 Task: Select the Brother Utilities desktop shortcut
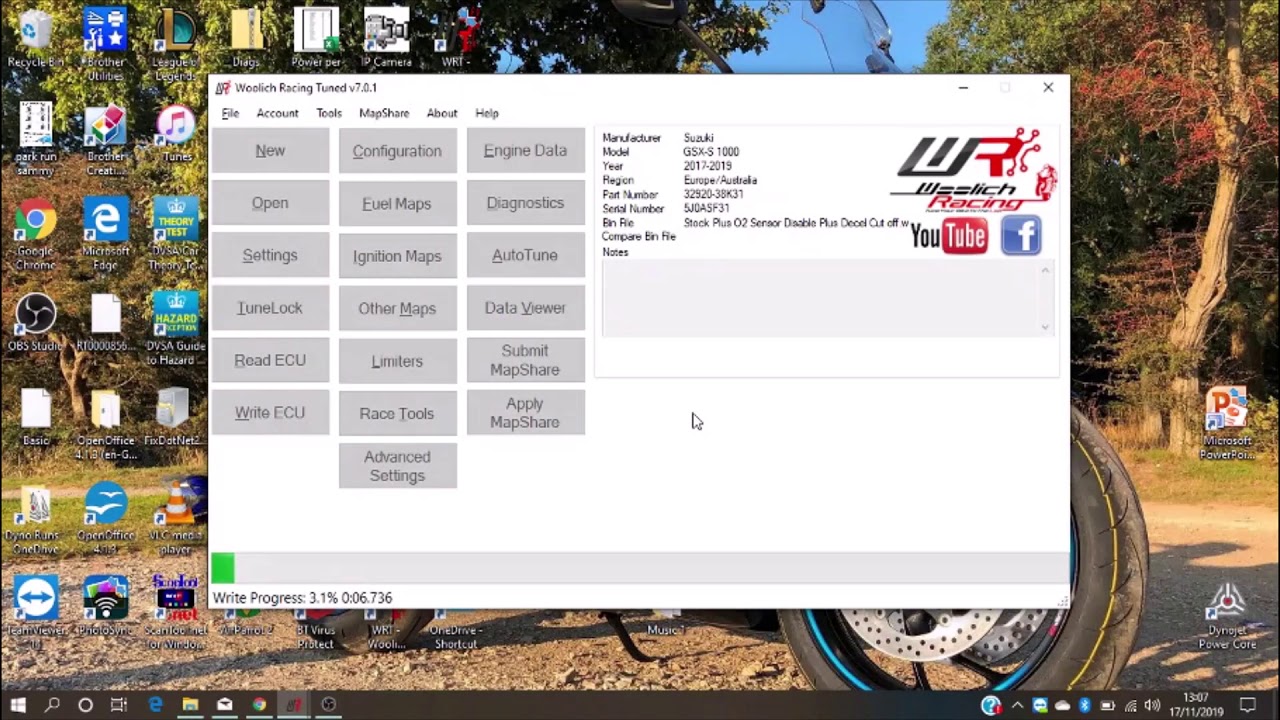click(x=105, y=46)
